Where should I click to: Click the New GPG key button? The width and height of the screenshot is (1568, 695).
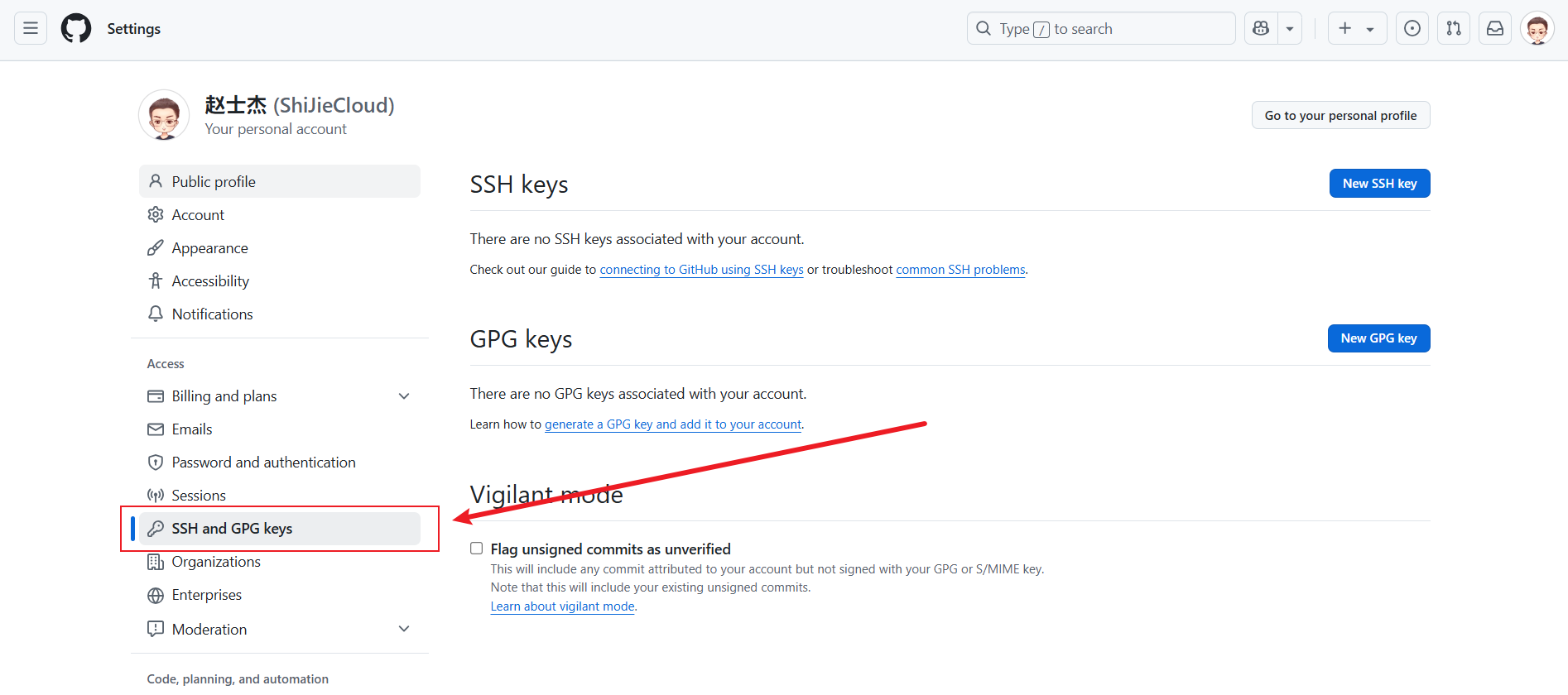pos(1378,338)
